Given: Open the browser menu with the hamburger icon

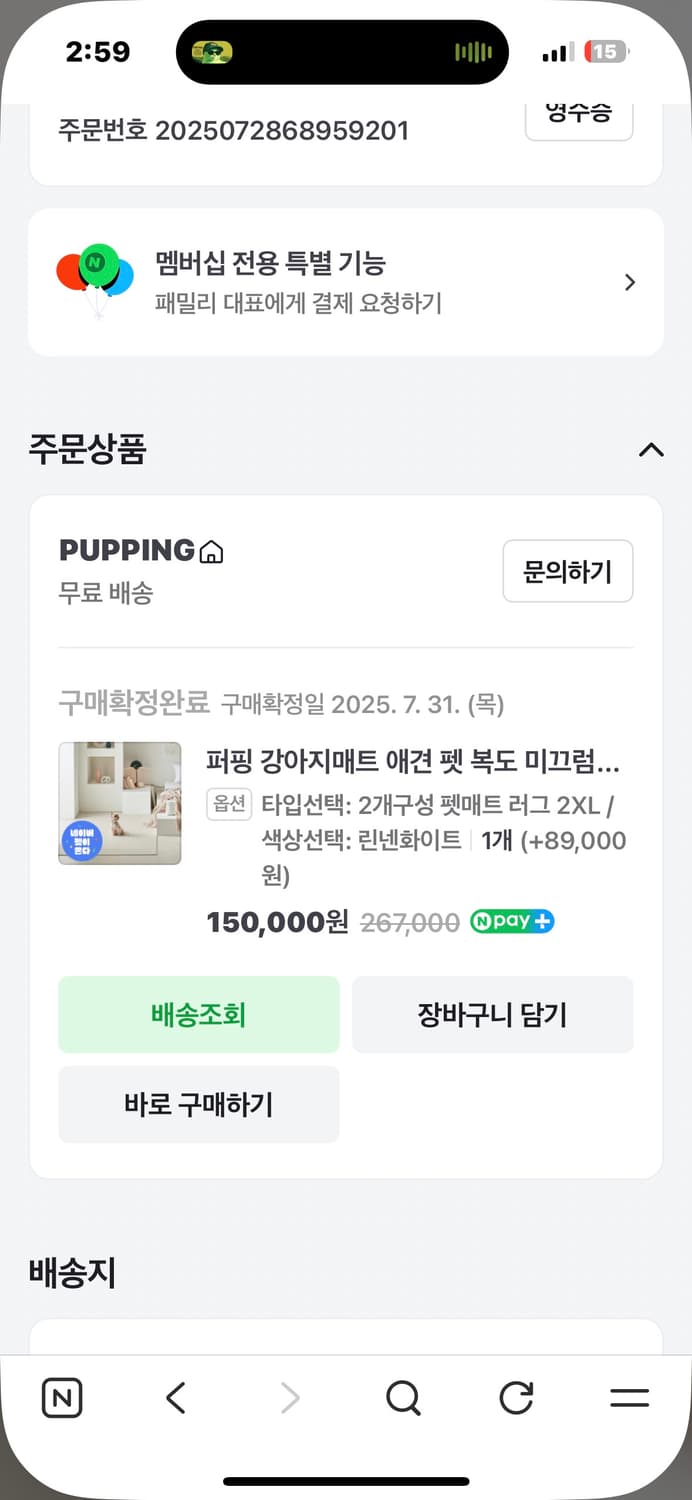Looking at the screenshot, I should pos(628,1398).
